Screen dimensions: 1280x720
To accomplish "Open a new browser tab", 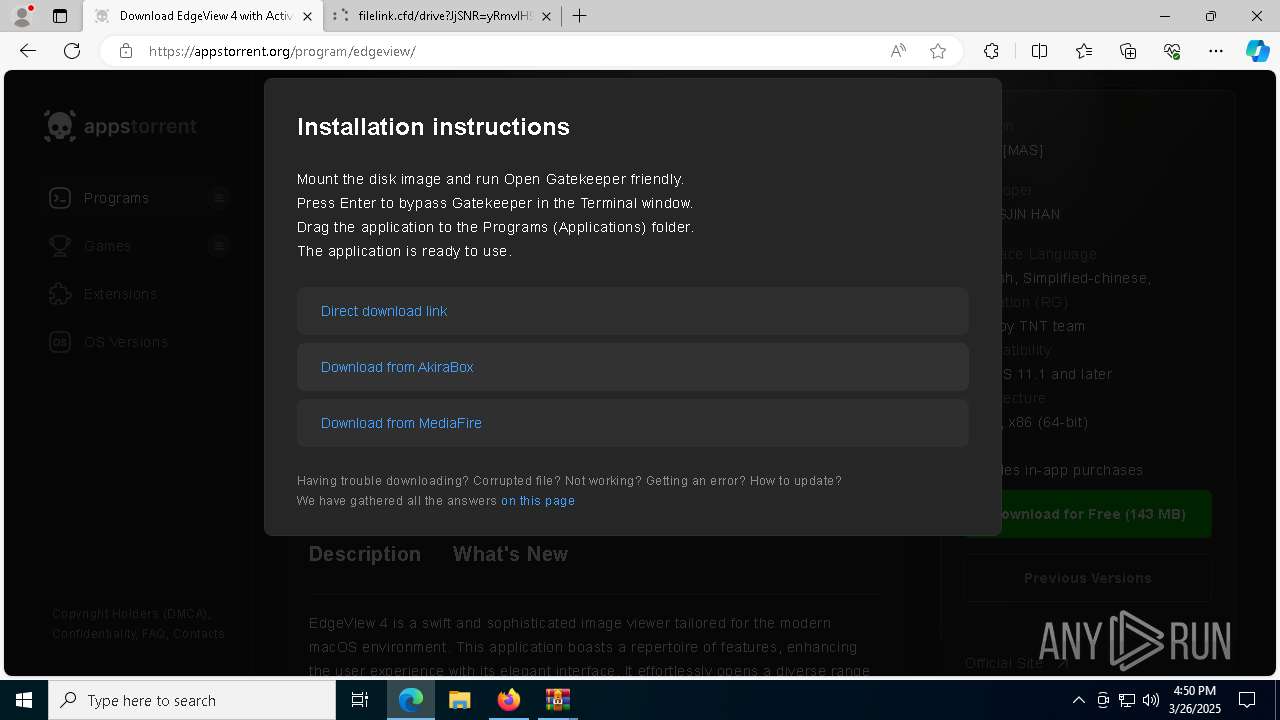I will coord(580,16).
